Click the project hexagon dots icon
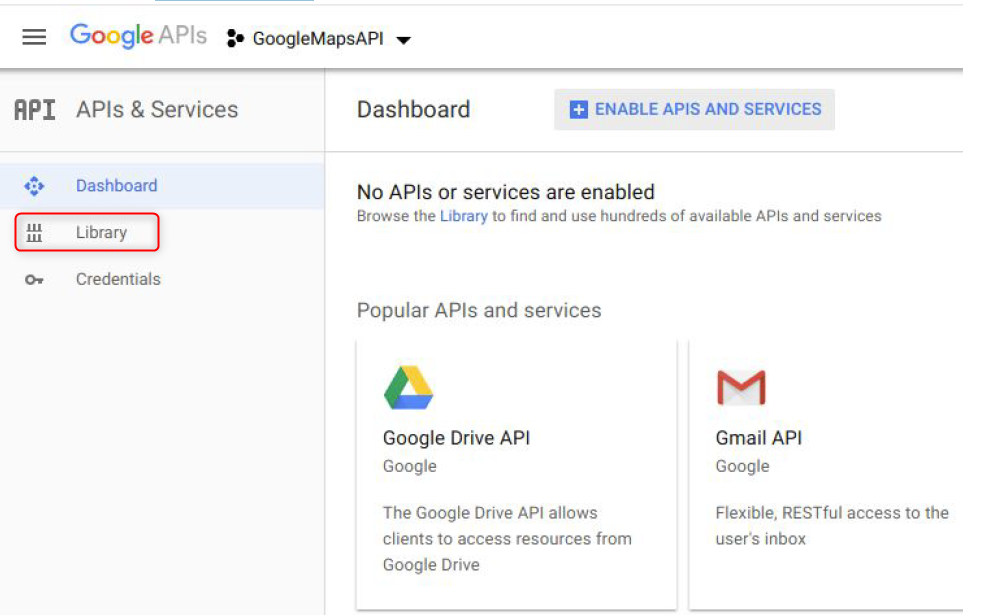The width and height of the screenshot is (984, 615). [x=235, y=38]
